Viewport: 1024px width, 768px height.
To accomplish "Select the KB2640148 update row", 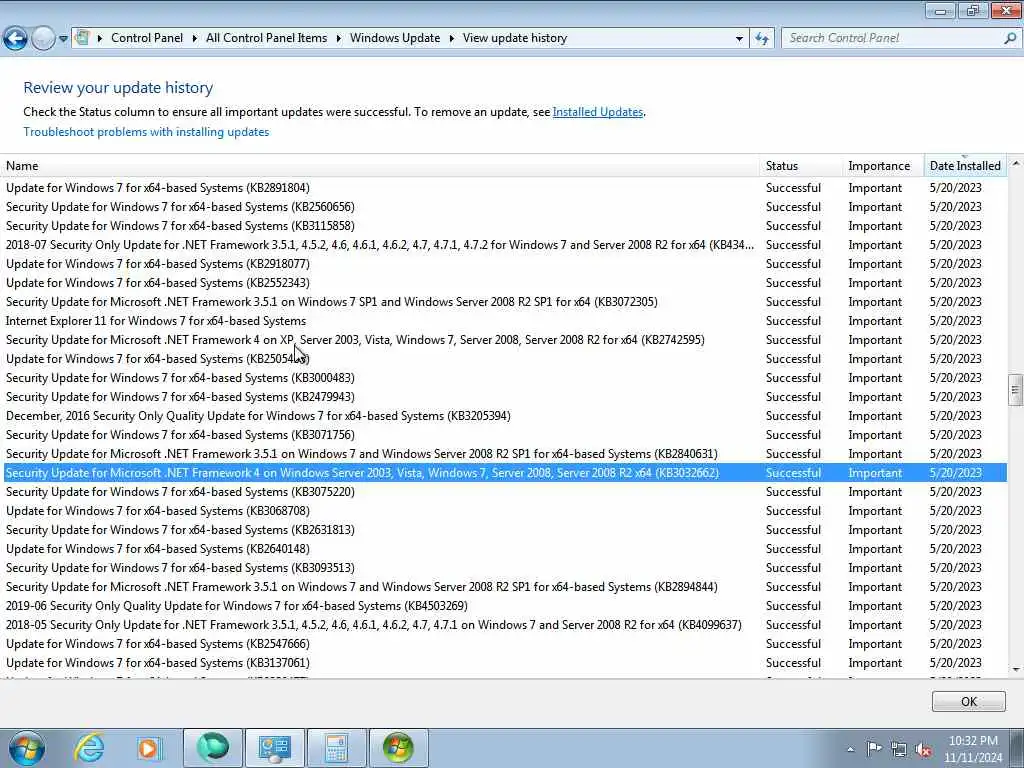I will click(x=505, y=549).
